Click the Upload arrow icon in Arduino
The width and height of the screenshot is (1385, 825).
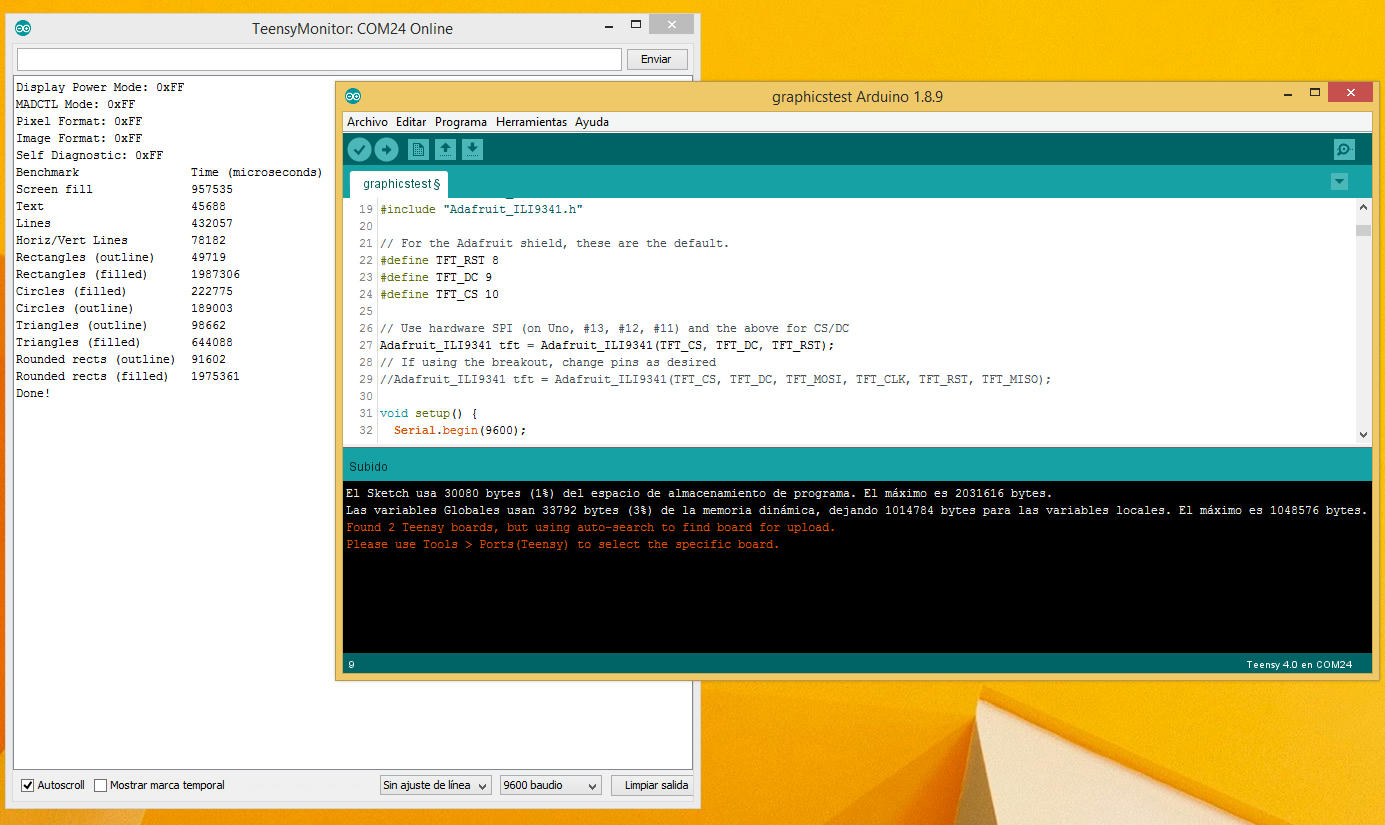[386, 150]
